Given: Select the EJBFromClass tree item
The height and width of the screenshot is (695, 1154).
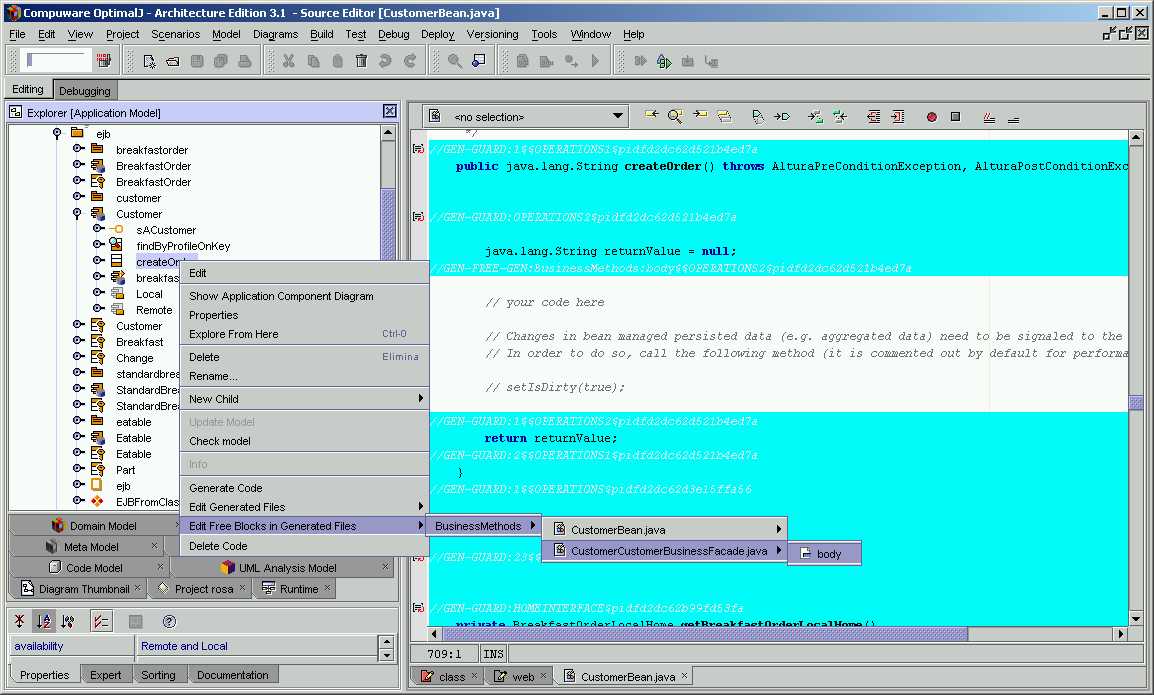Looking at the screenshot, I should click(147, 502).
